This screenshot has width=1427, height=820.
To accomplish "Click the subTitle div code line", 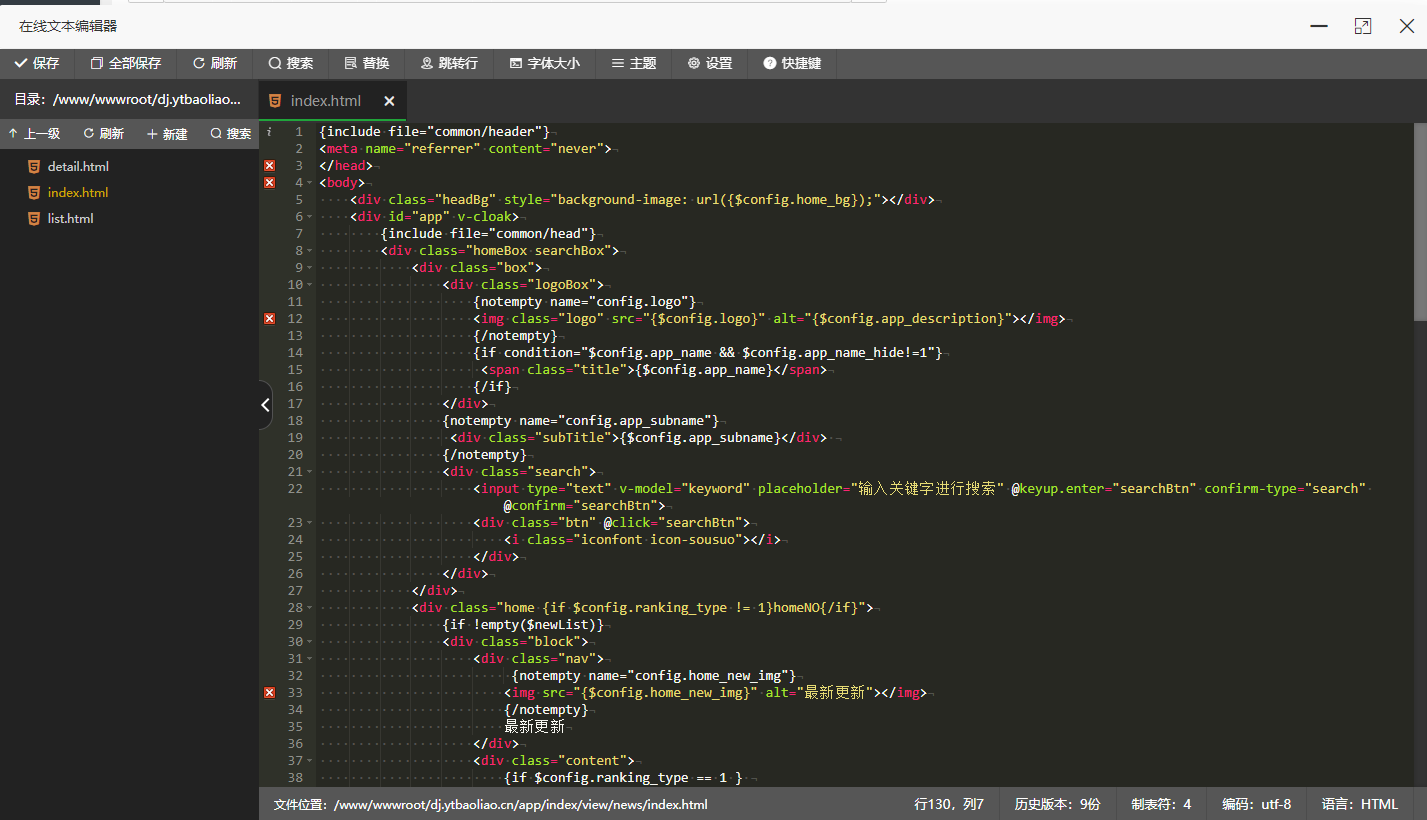I will click(638, 438).
